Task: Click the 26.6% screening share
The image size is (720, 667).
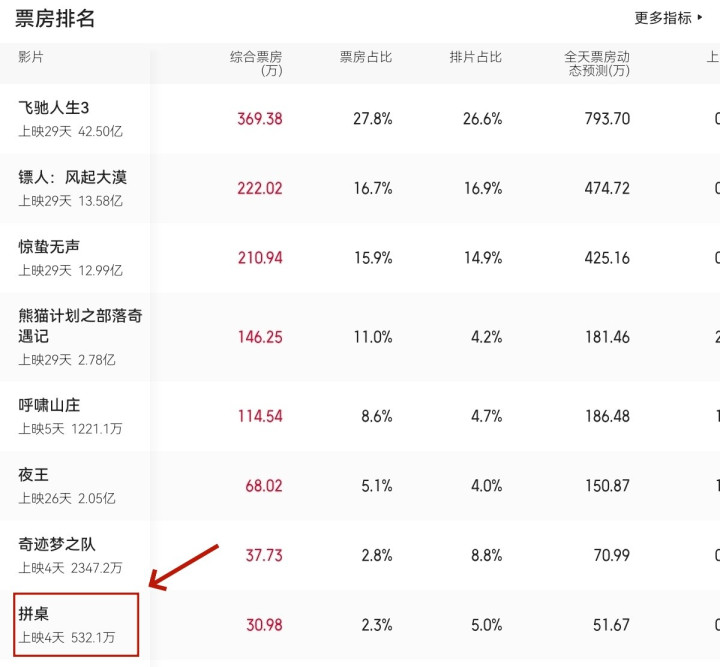Action: pyautogui.click(x=483, y=119)
